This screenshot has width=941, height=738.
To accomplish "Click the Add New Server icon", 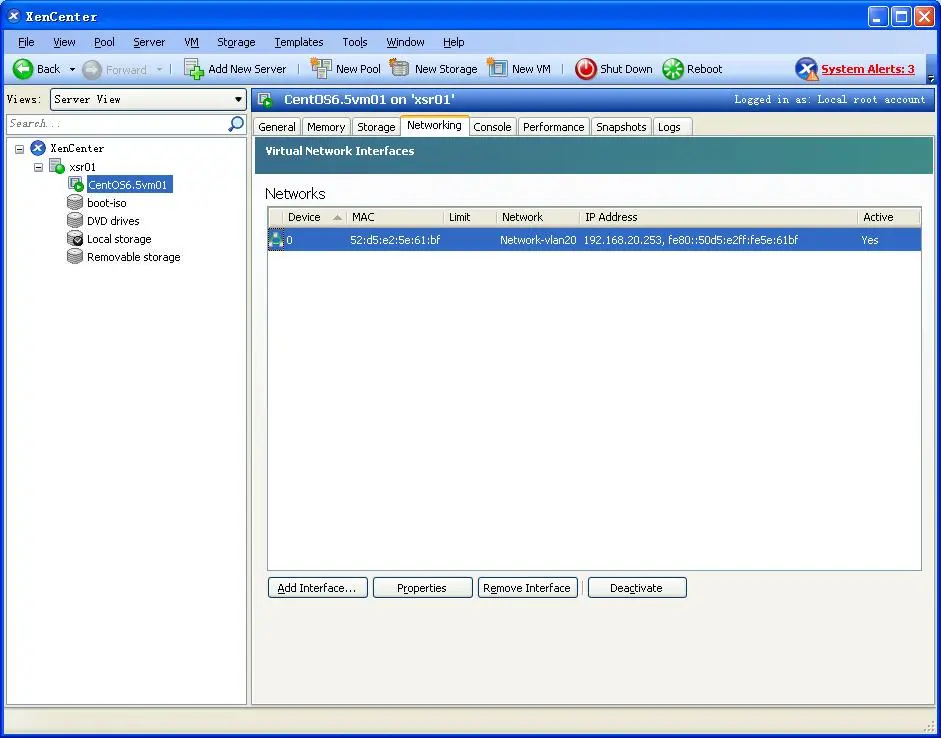I will tap(194, 69).
